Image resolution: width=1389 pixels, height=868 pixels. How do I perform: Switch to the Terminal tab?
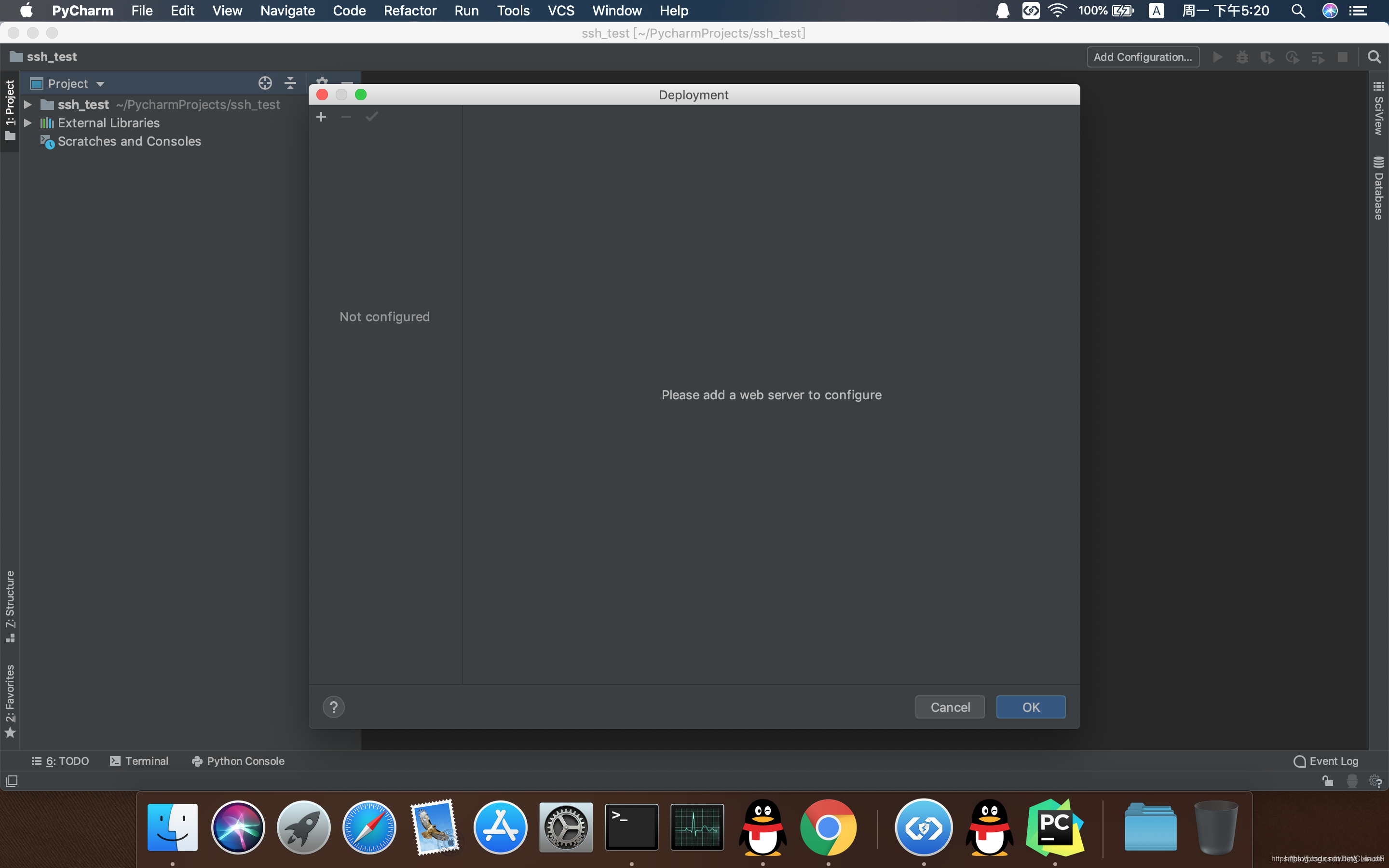[139, 760]
